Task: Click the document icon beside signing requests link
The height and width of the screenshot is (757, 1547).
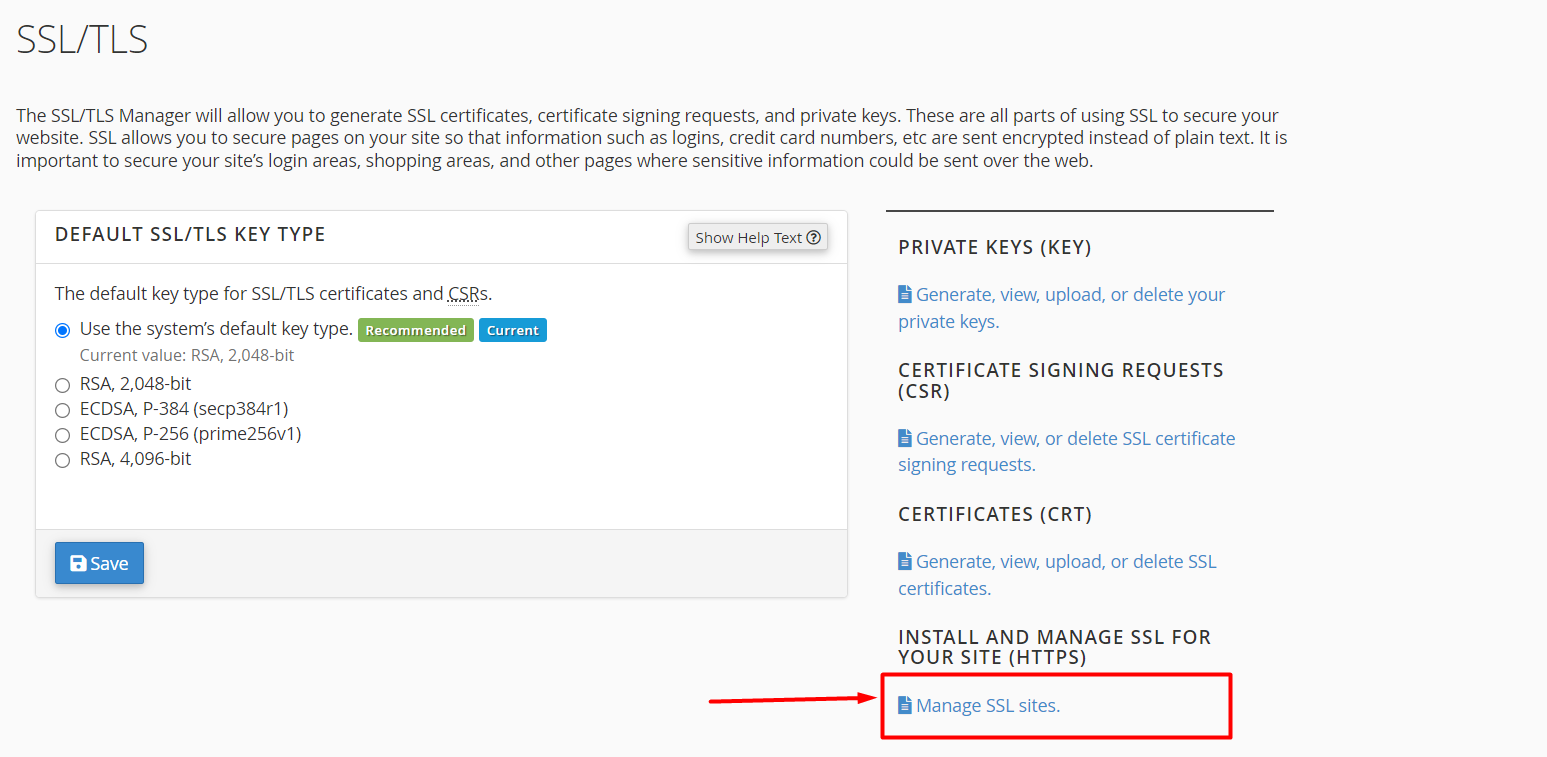Action: 905,438
